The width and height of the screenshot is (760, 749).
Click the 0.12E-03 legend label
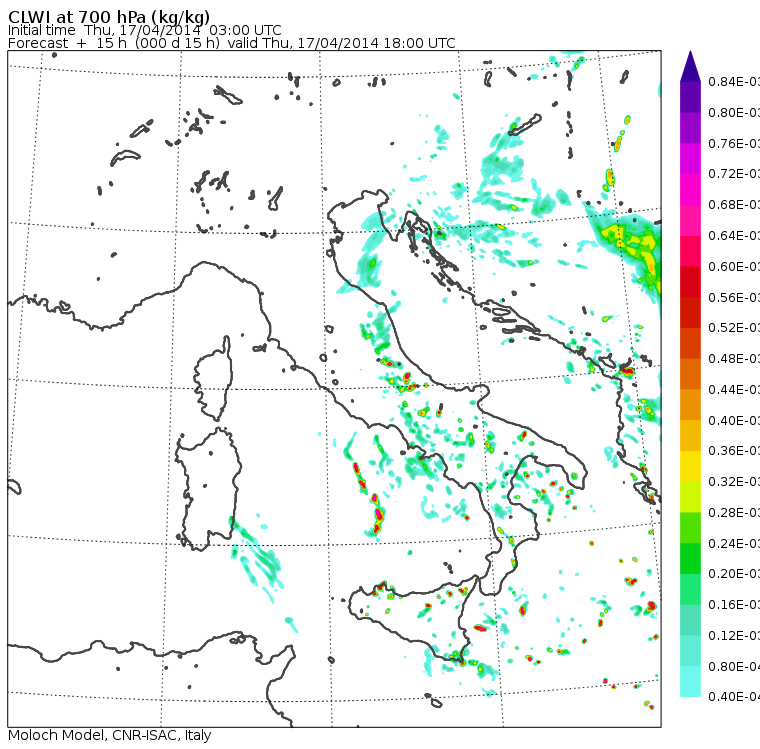734,636
